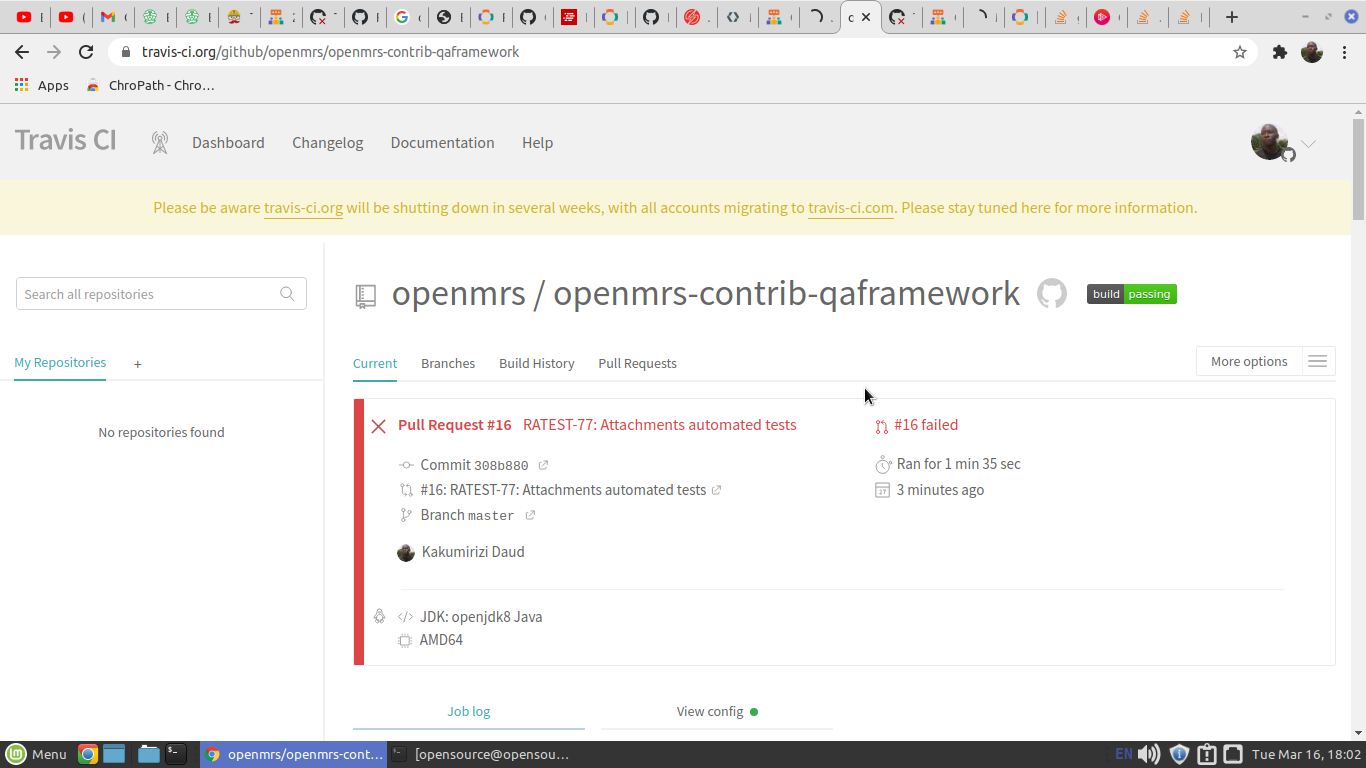1366x768 pixels.
Task: Follow the travis-ci.org link in the banner
Action: [303, 208]
